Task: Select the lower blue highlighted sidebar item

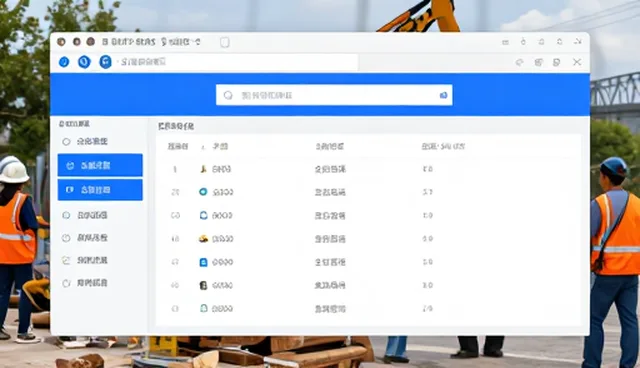Action: (x=100, y=190)
